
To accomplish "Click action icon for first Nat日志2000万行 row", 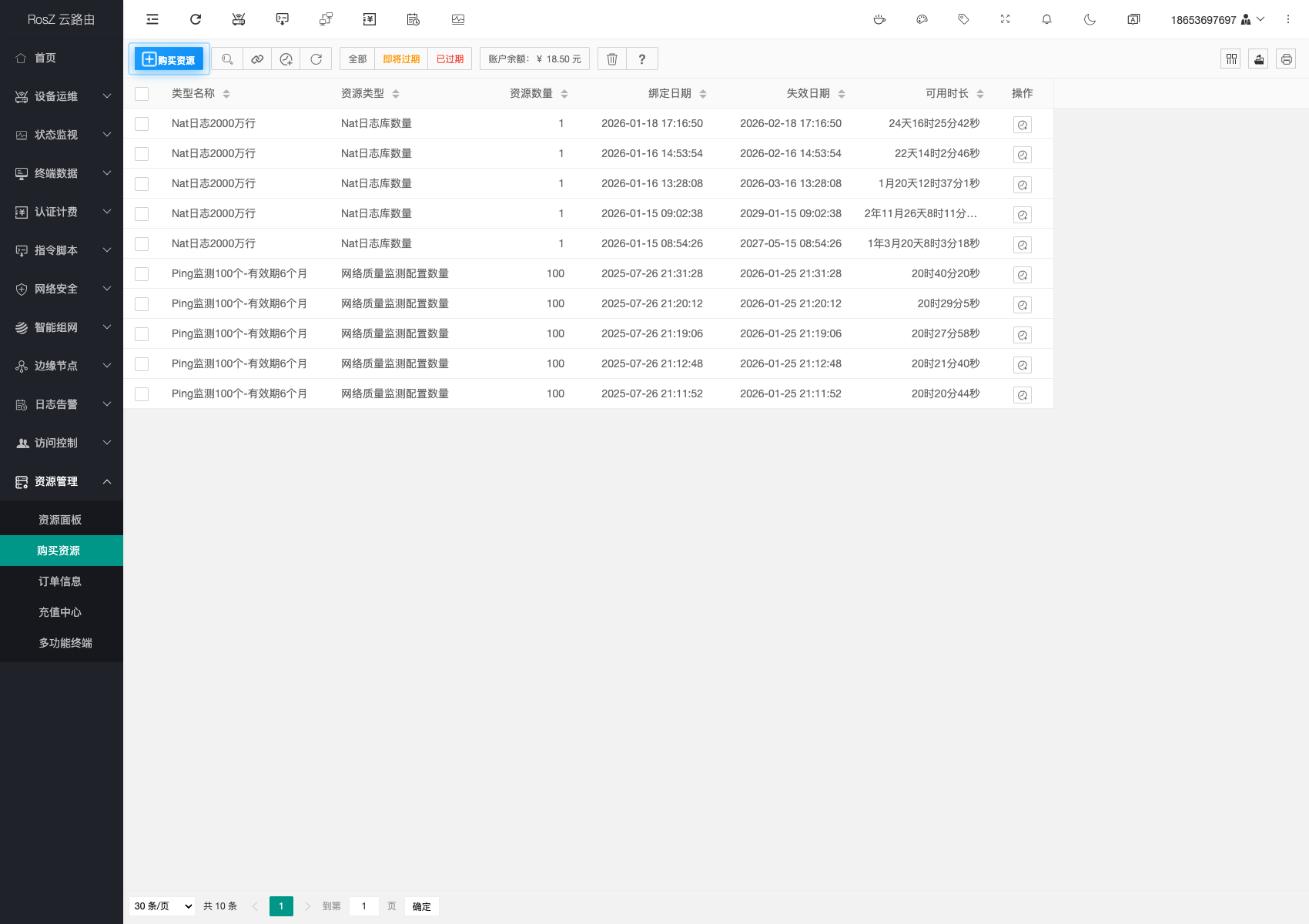I will point(1022,125).
